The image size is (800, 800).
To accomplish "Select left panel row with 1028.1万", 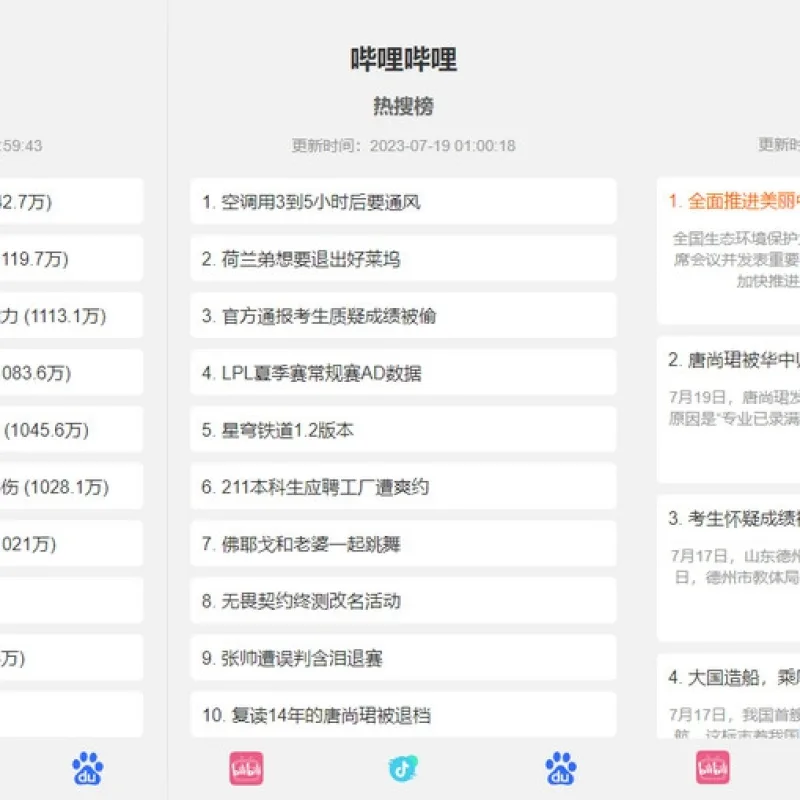I will (71, 487).
